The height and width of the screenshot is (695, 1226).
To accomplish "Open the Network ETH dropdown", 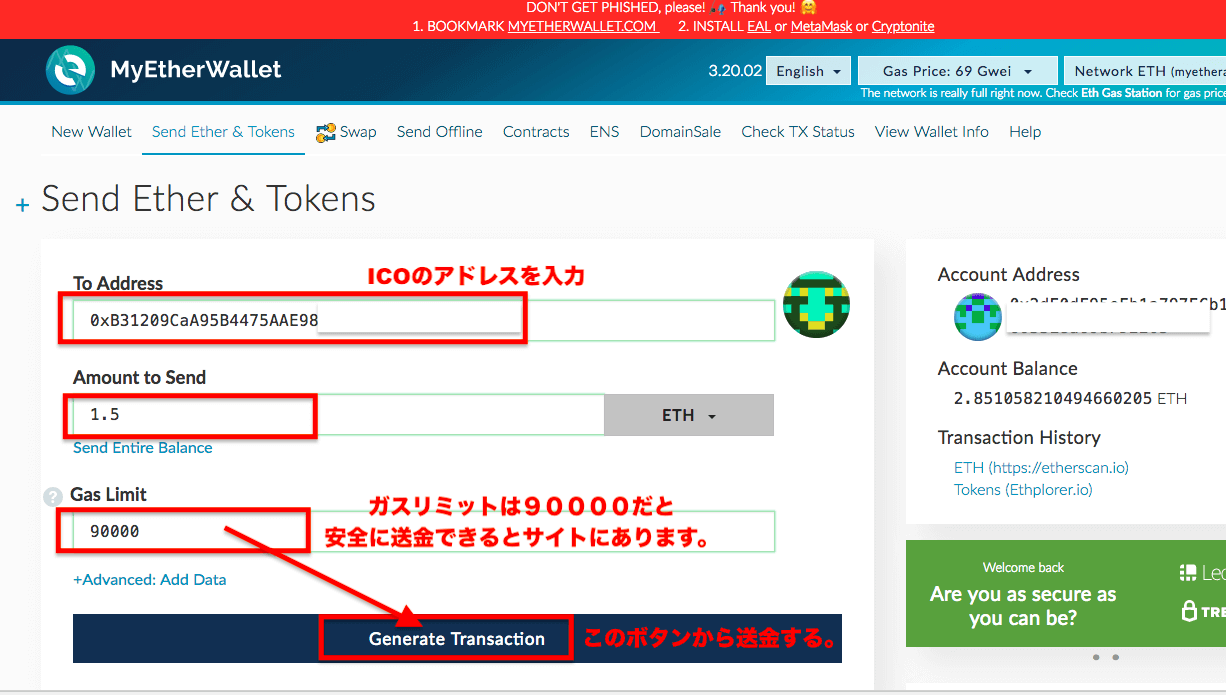I will coord(1145,71).
